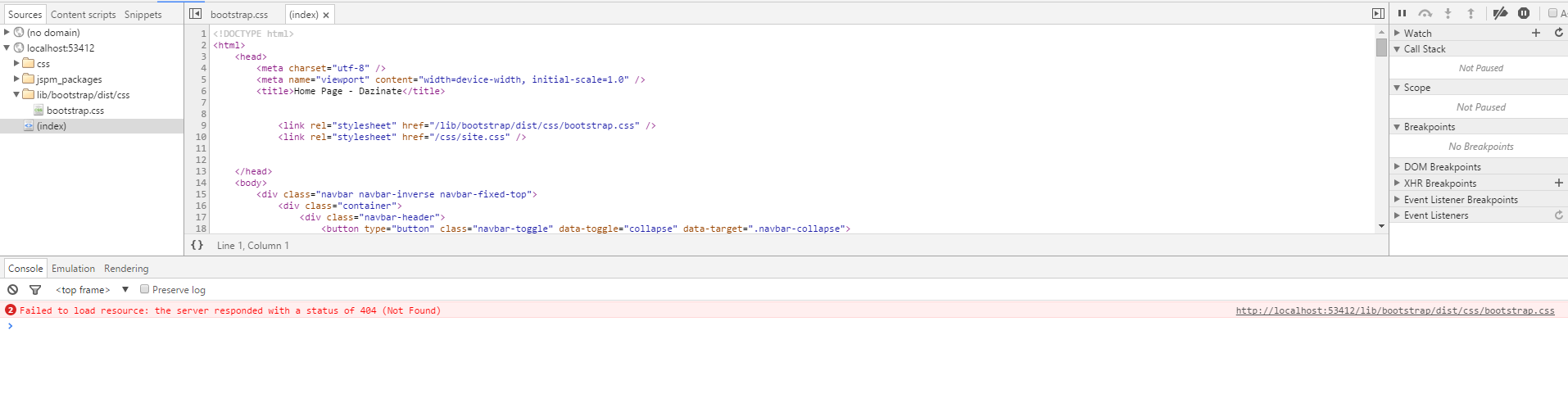The width and height of the screenshot is (1568, 394).
Task: Expand the css folder
Action: pos(16,63)
